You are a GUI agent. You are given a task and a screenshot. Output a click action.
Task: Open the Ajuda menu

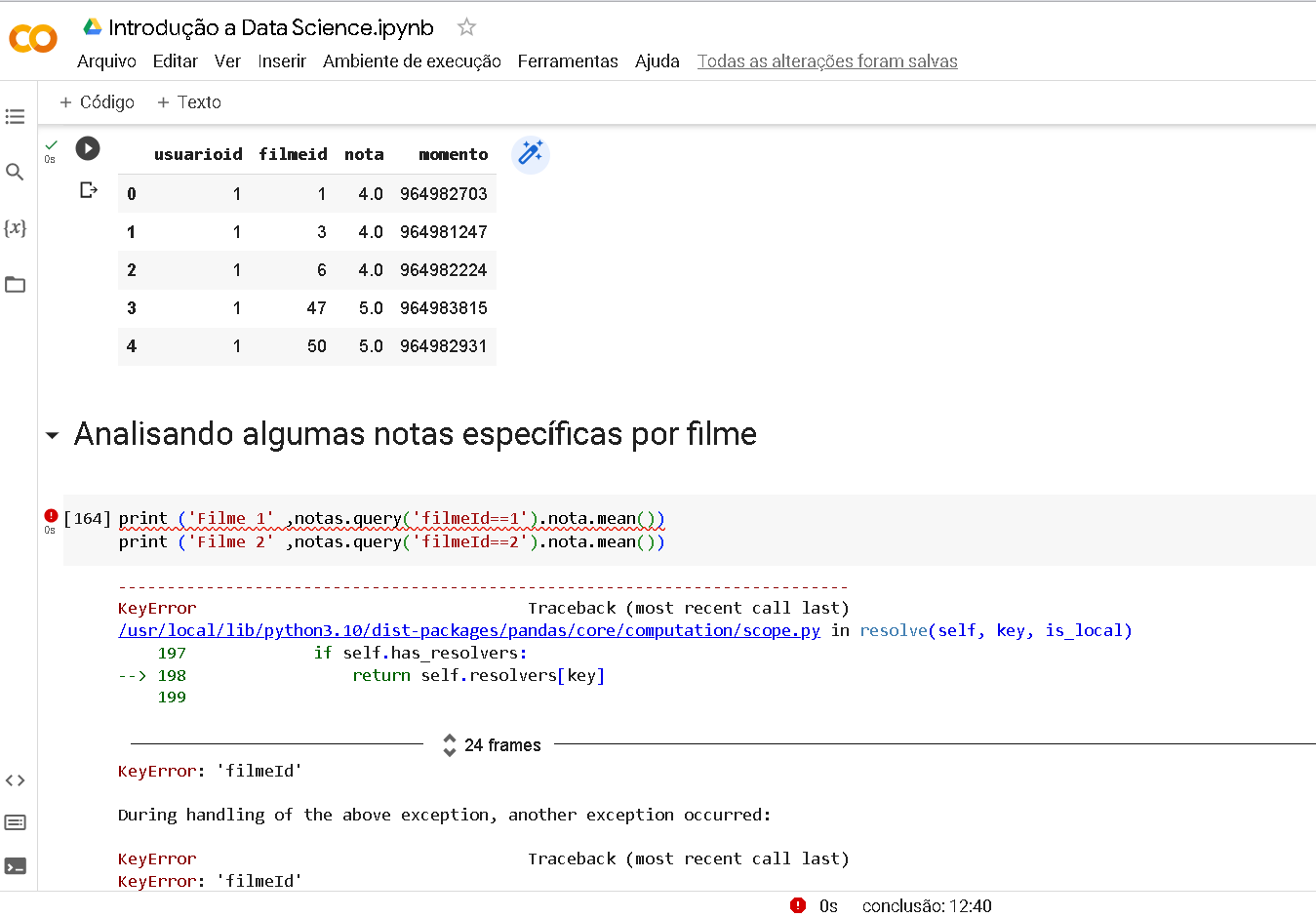[658, 61]
